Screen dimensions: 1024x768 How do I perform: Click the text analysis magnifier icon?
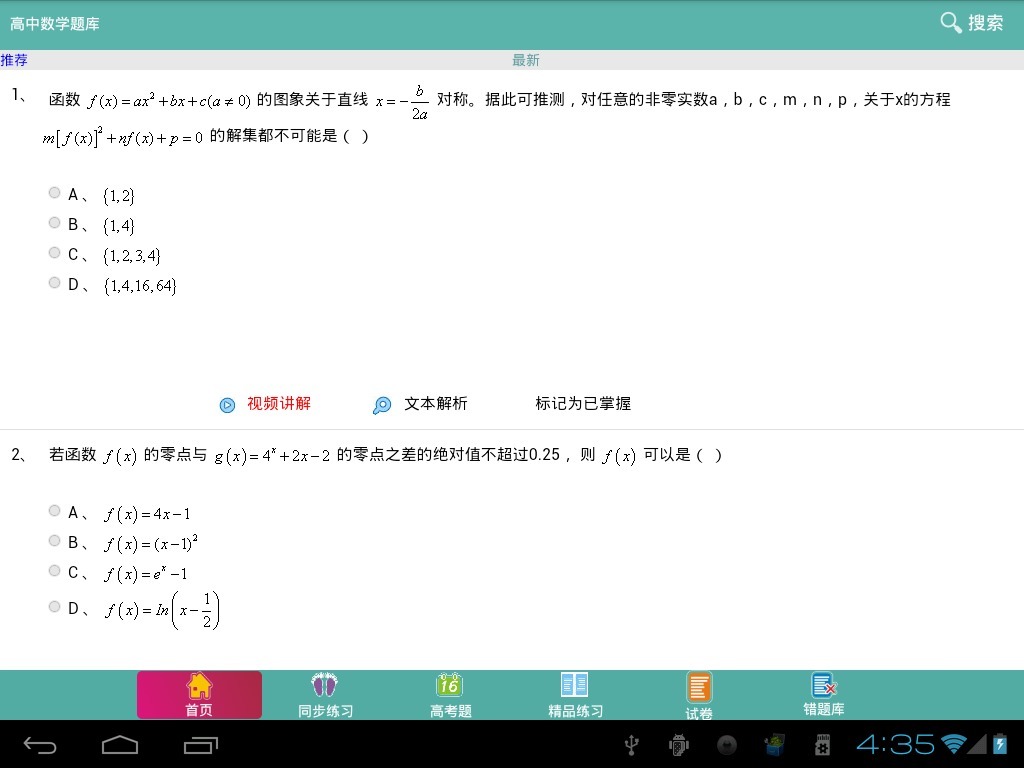[382, 405]
